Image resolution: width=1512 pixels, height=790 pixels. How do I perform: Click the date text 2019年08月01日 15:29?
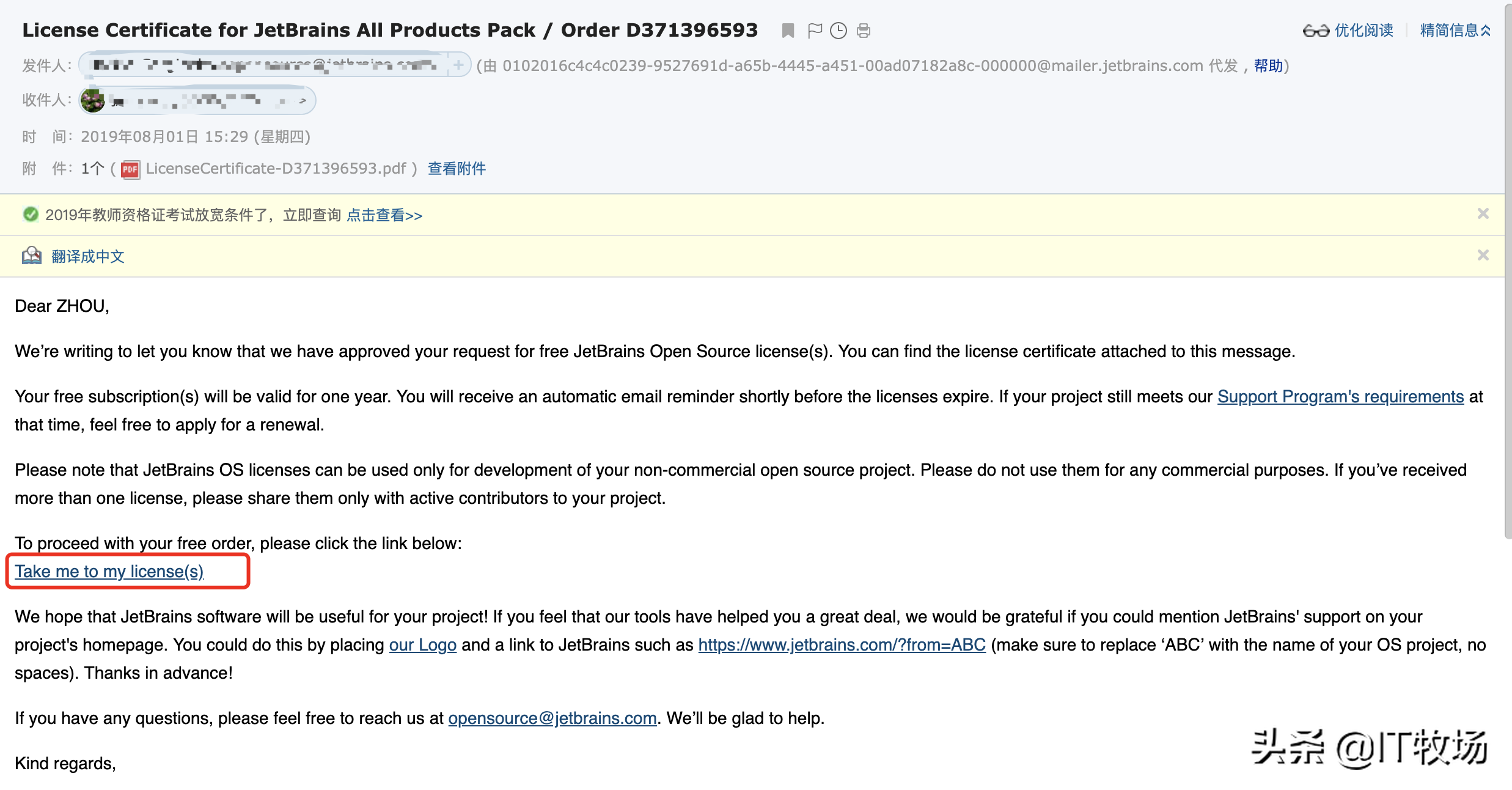click(164, 137)
